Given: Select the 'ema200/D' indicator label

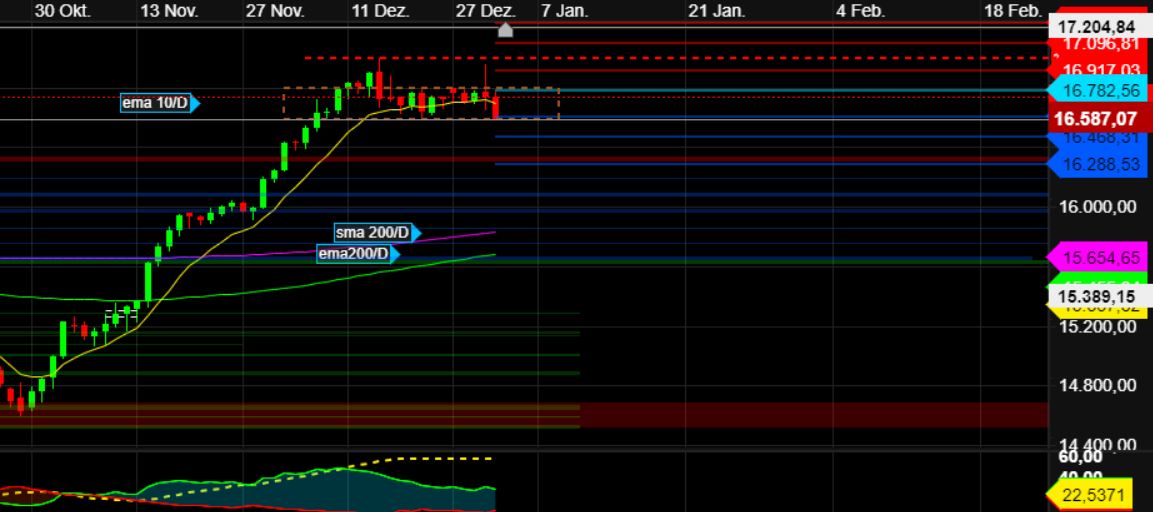Looking at the screenshot, I should 358,254.
